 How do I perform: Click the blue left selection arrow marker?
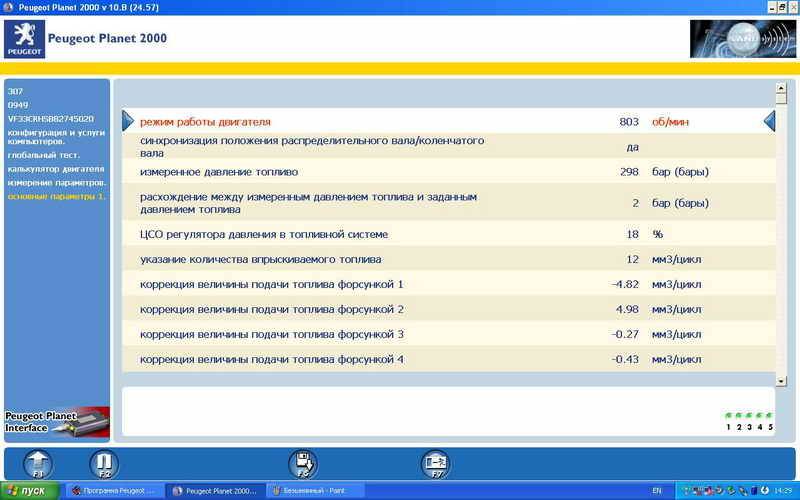coord(128,121)
